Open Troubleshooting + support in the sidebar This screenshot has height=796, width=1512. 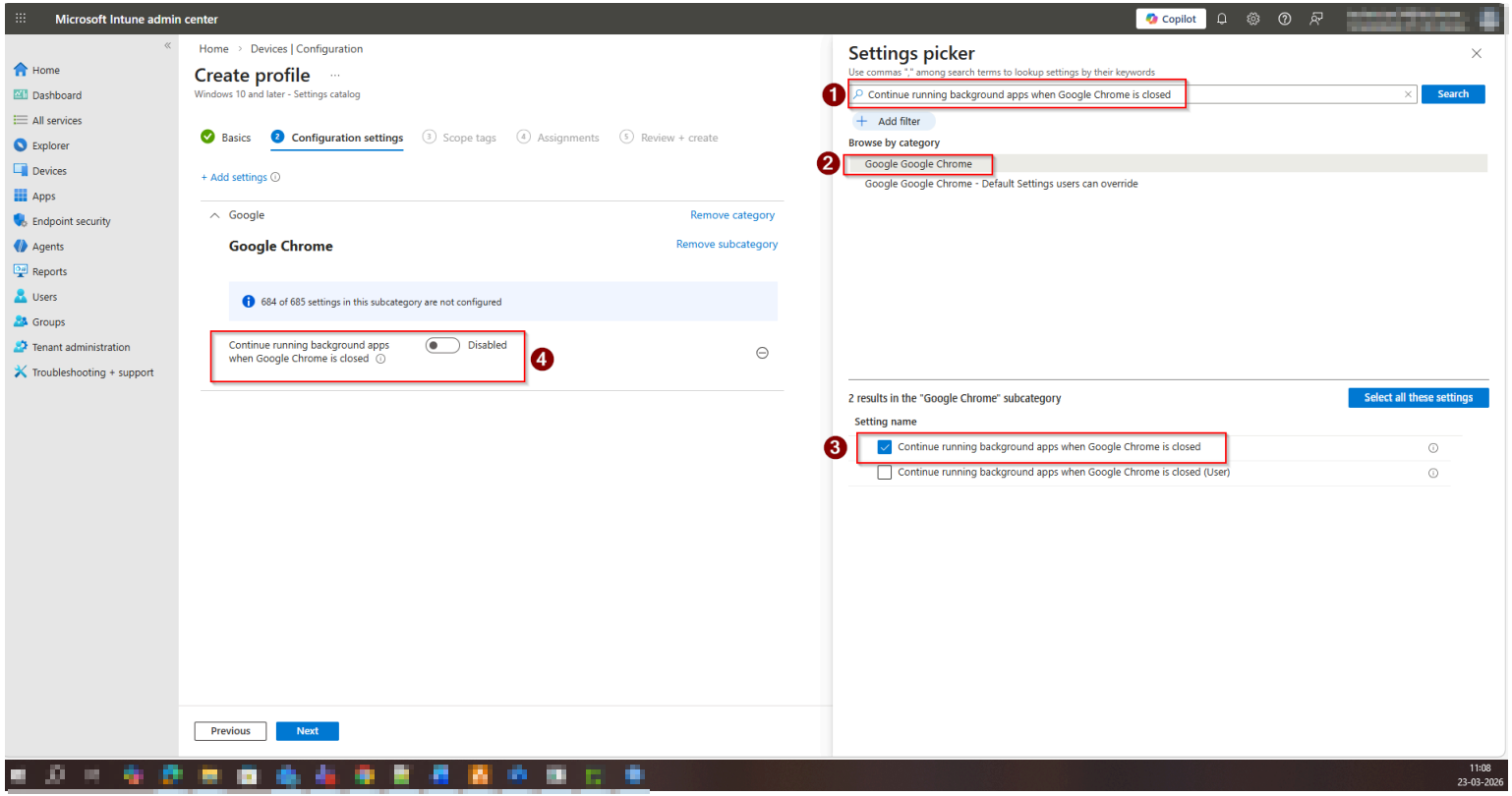click(x=91, y=372)
